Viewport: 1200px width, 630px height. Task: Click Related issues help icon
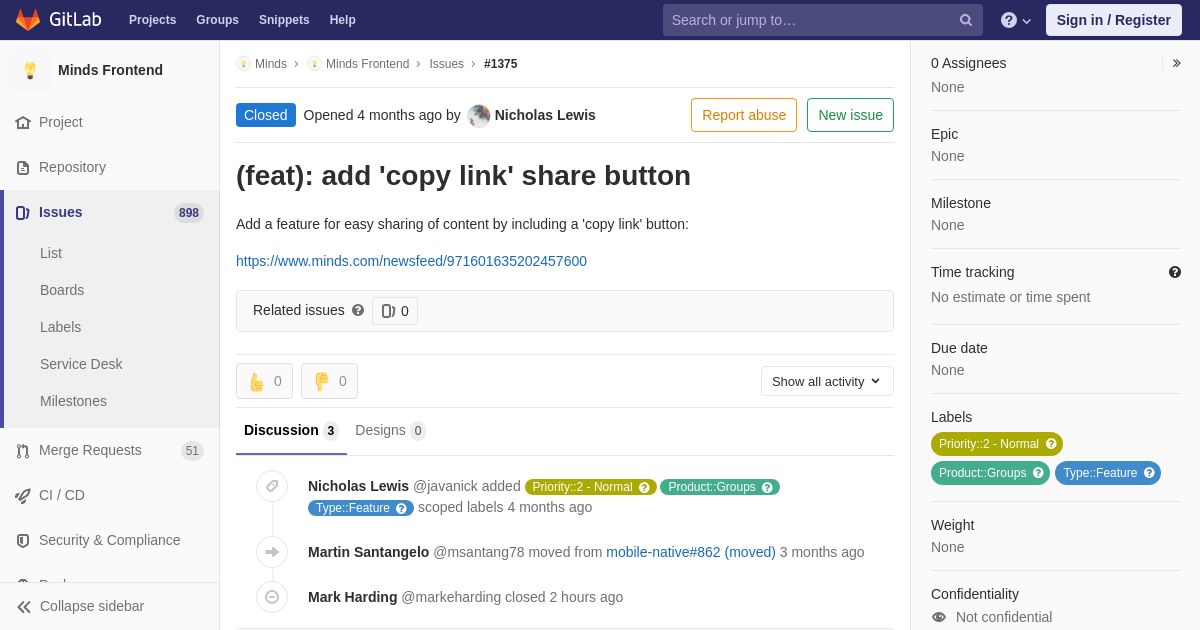point(358,310)
